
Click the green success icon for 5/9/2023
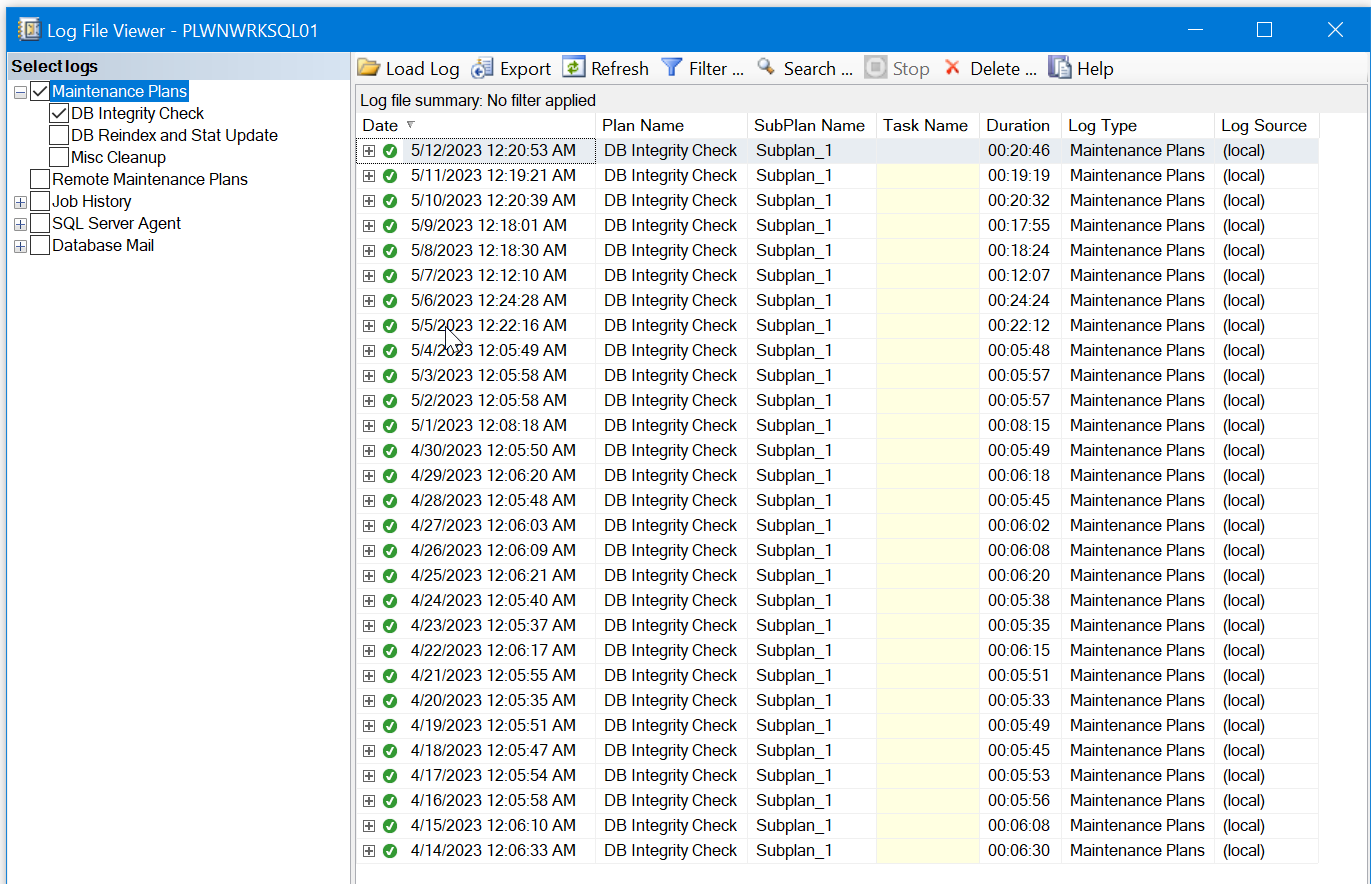pos(390,226)
